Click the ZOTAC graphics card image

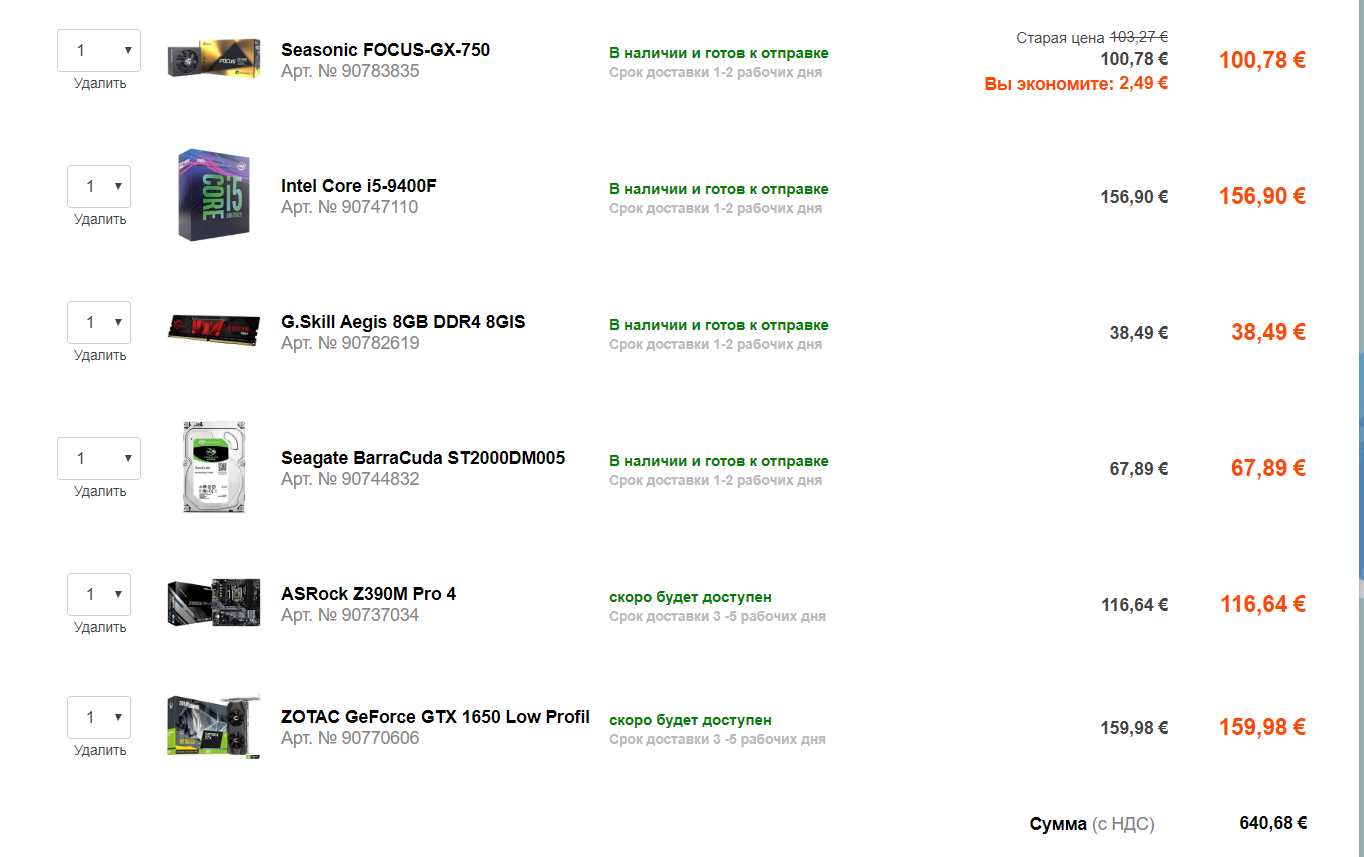(214, 726)
